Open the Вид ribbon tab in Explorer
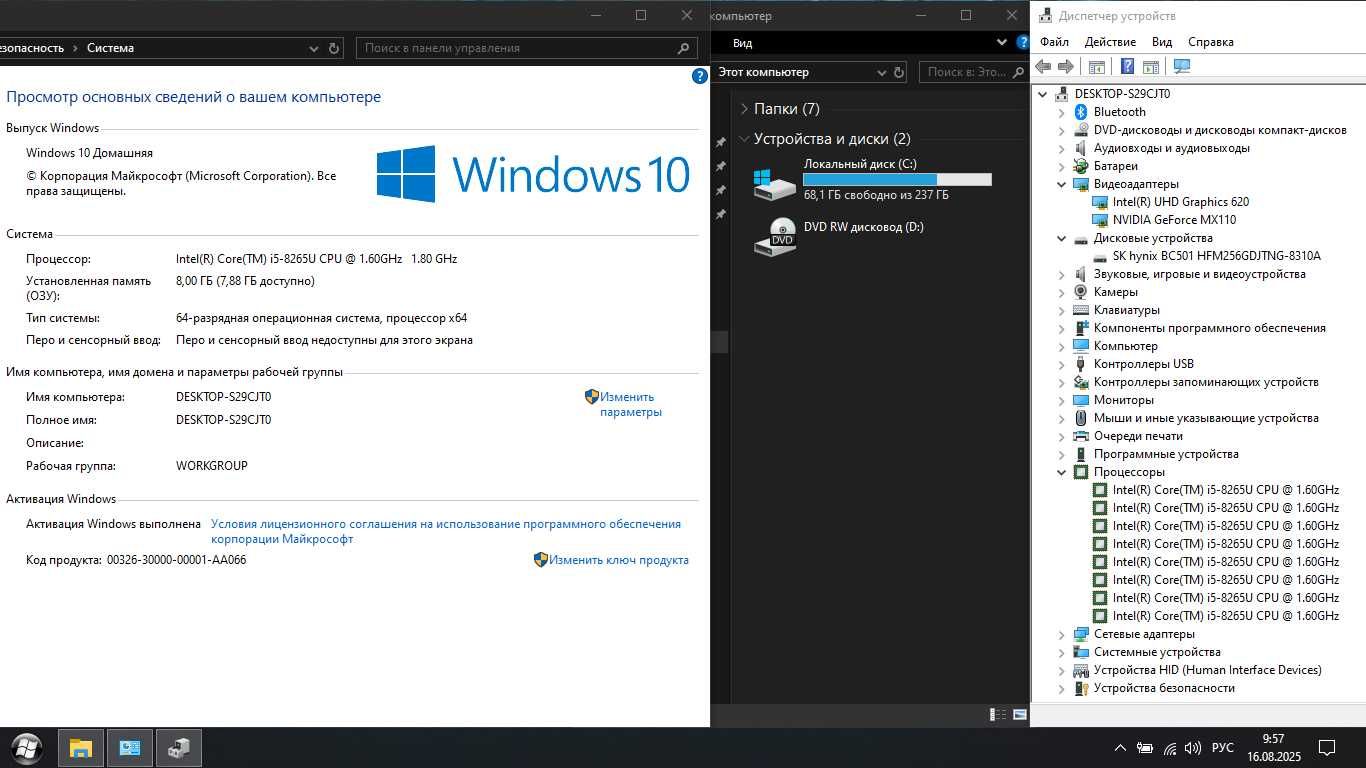The image size is (1366, 768). pos(742,43)
